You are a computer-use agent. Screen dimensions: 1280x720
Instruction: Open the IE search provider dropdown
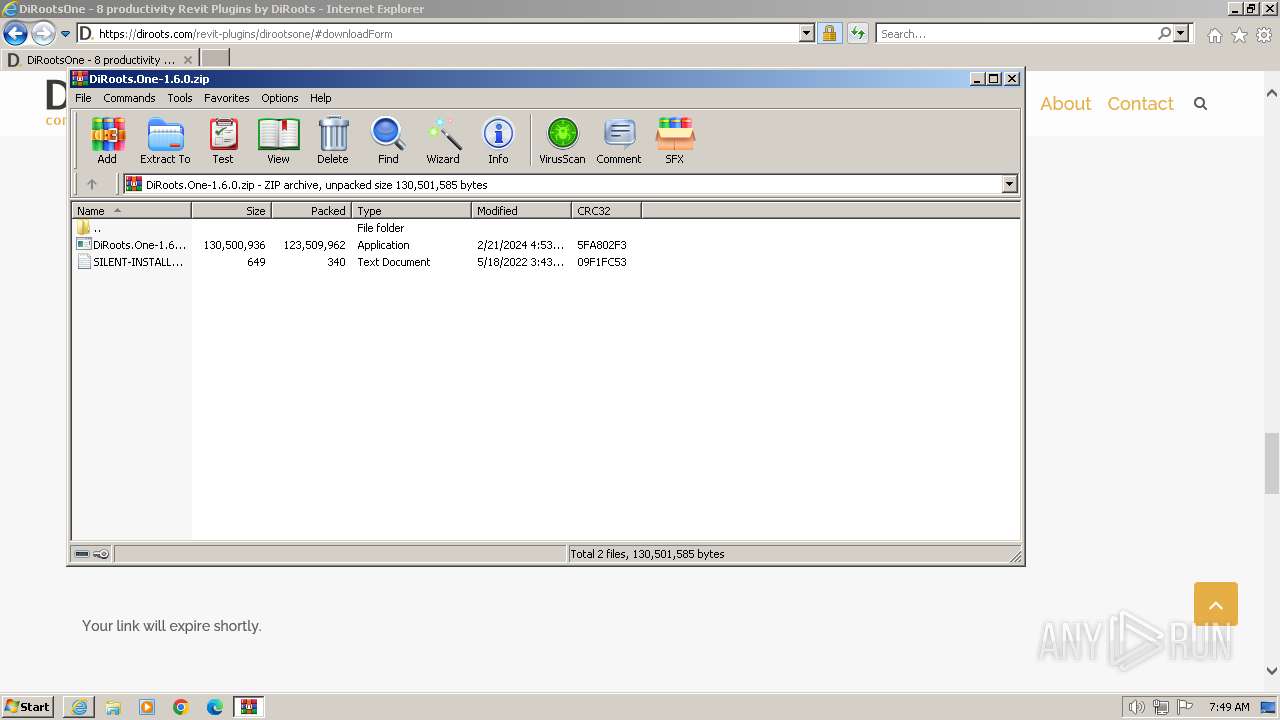(x=1181, y=33)
